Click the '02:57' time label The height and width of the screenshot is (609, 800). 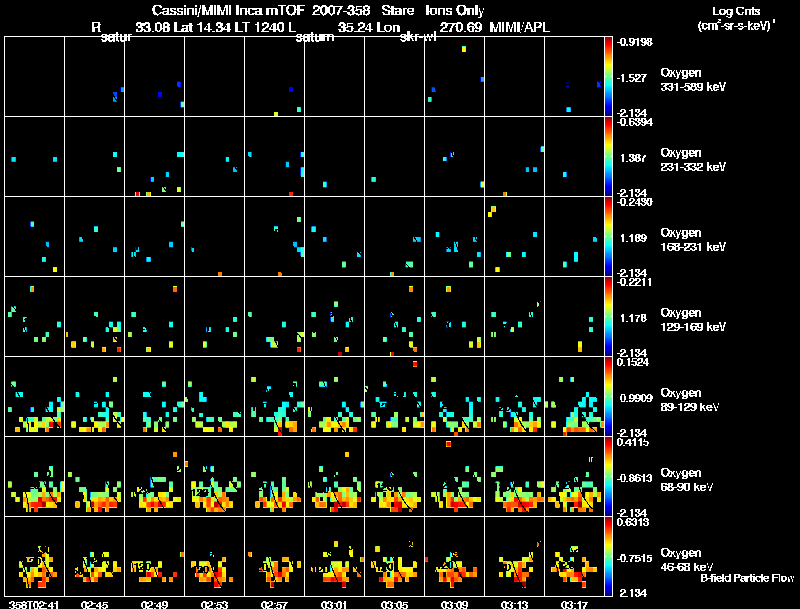pyautogui.click(x=274, y=605)
